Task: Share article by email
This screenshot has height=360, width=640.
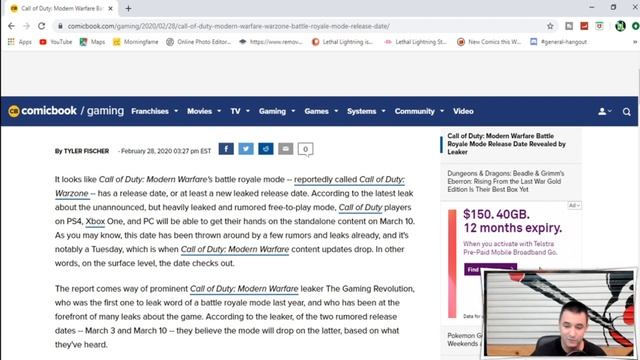Action: pos(286,149)
